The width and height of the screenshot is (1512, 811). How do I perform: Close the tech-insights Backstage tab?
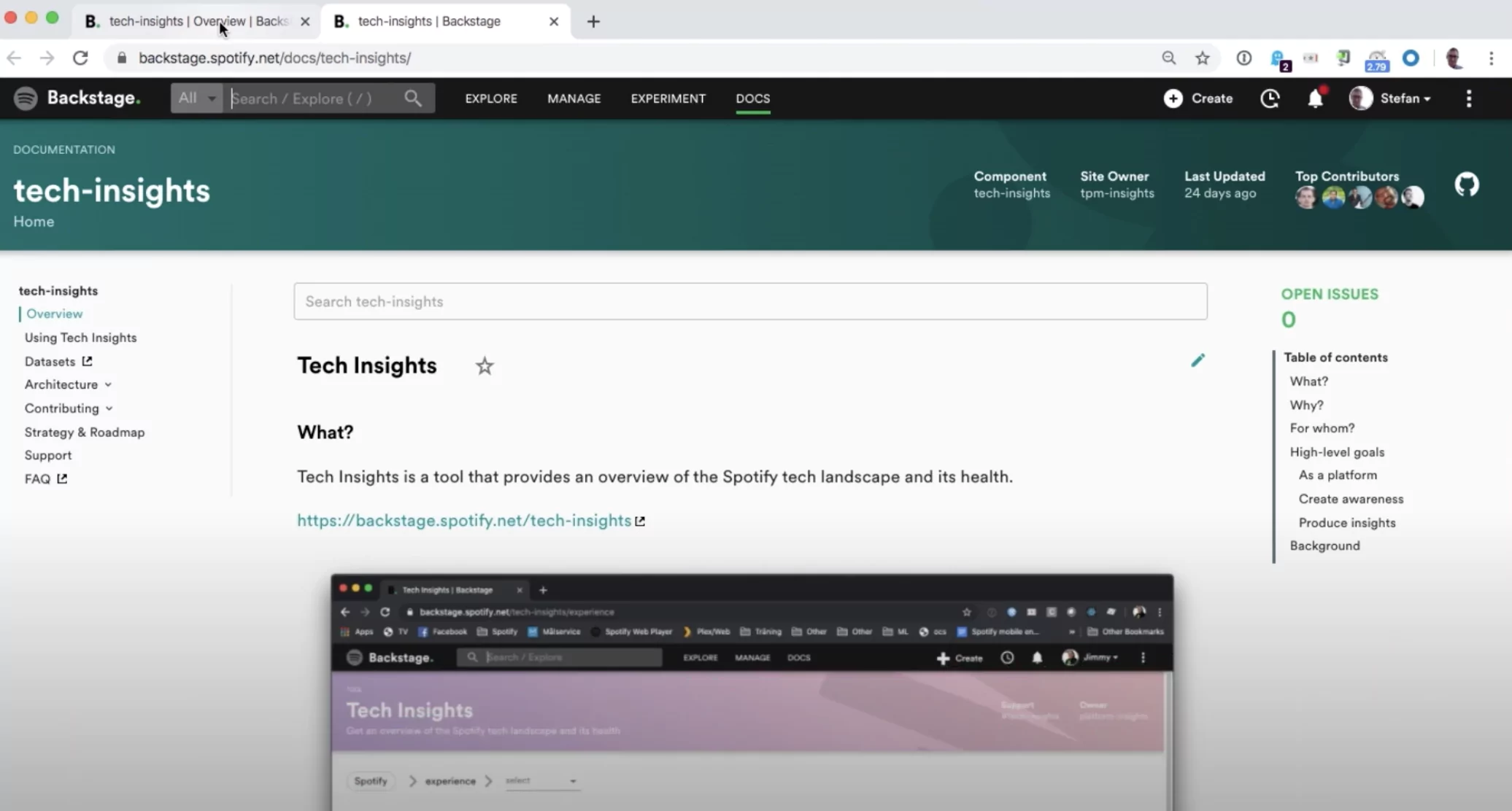coord(554,21)
